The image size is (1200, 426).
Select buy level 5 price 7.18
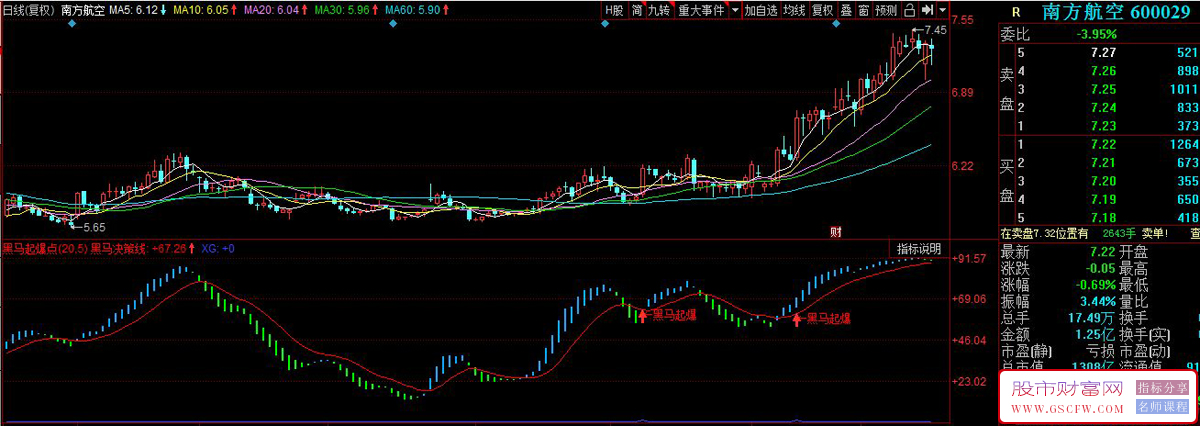tap(1103, 217)
